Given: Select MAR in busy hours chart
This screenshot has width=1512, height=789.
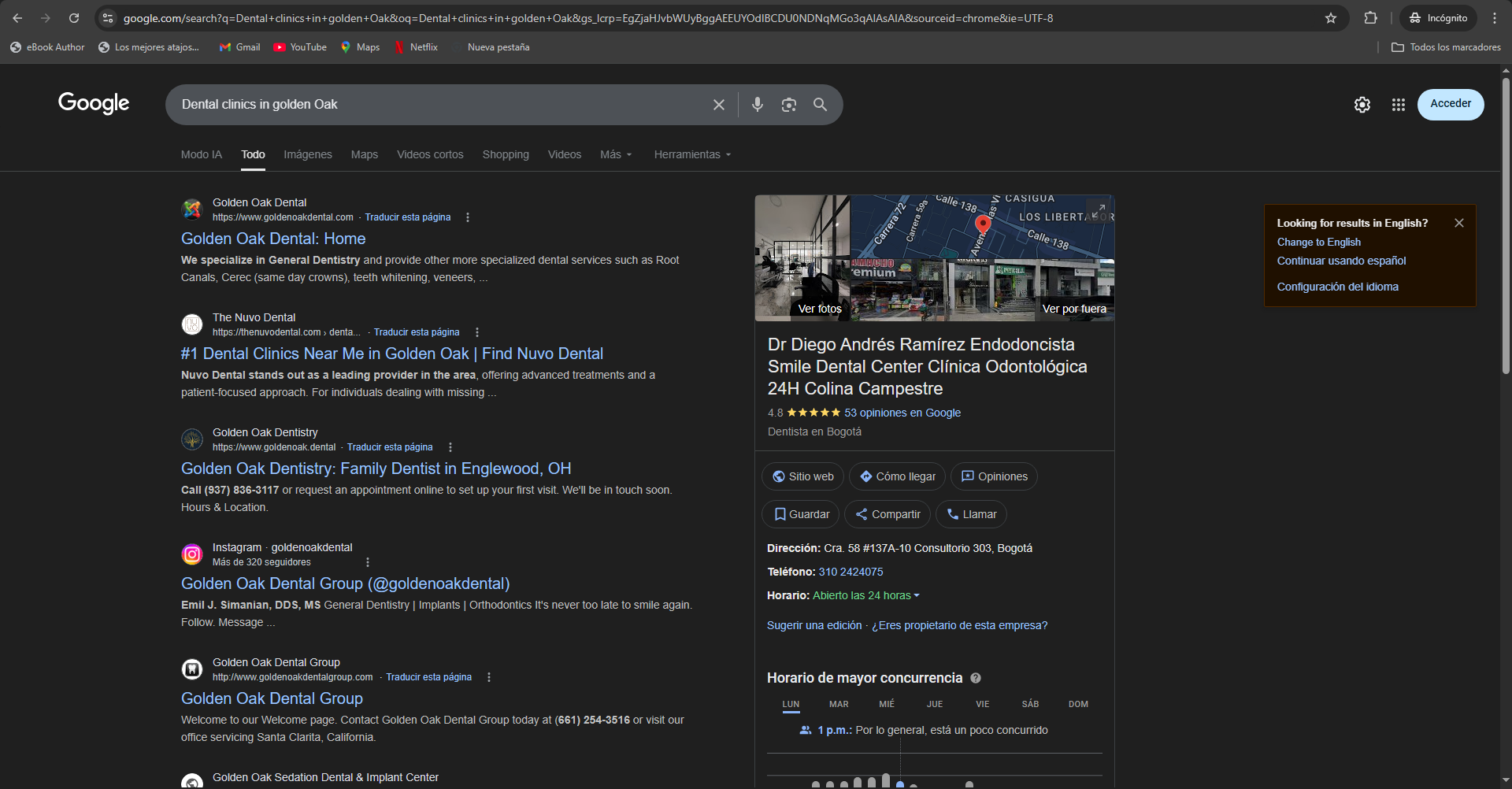Looking at the screenshot, I should [839, 704].
